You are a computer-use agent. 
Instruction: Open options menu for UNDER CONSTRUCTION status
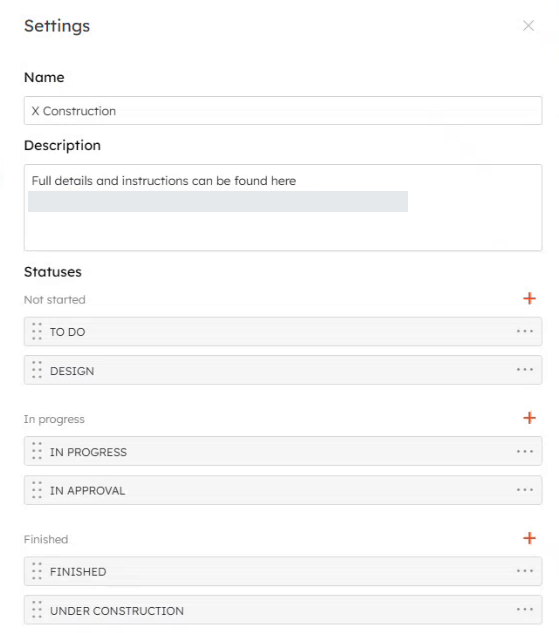[525, 610]
